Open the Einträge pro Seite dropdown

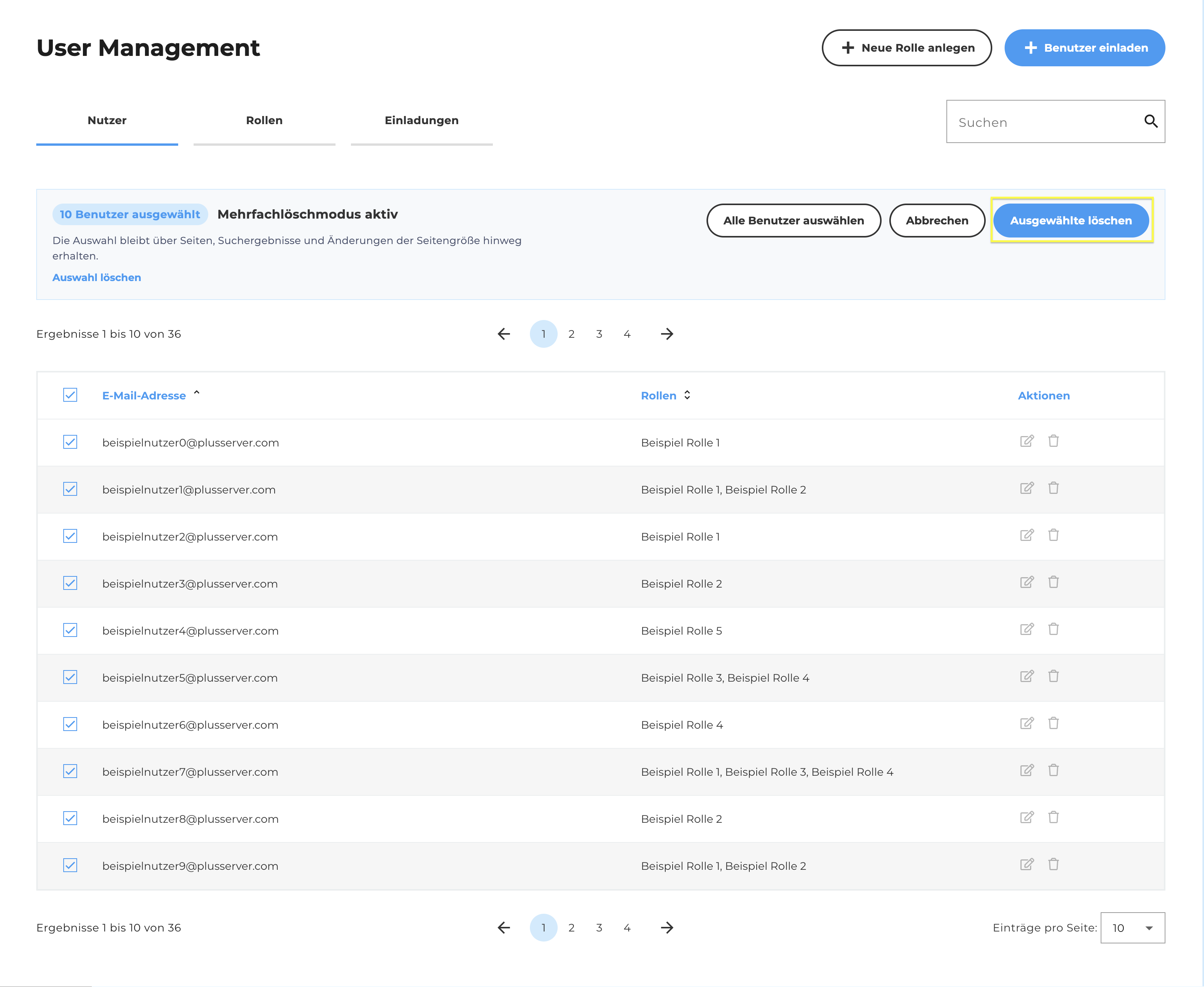coord(1132,928)
